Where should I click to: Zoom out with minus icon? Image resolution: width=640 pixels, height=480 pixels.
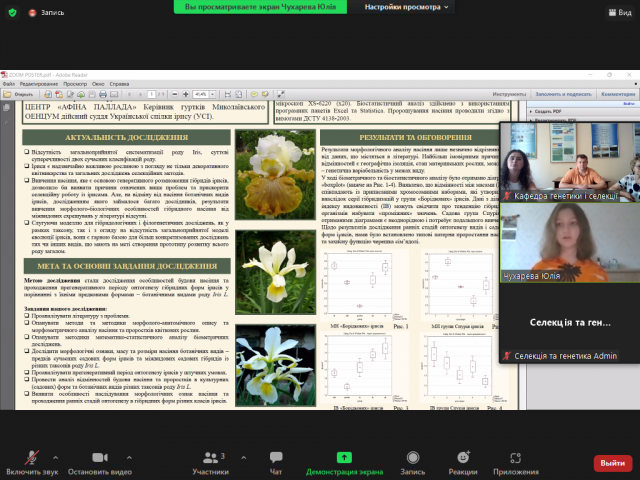coord(175,94)
